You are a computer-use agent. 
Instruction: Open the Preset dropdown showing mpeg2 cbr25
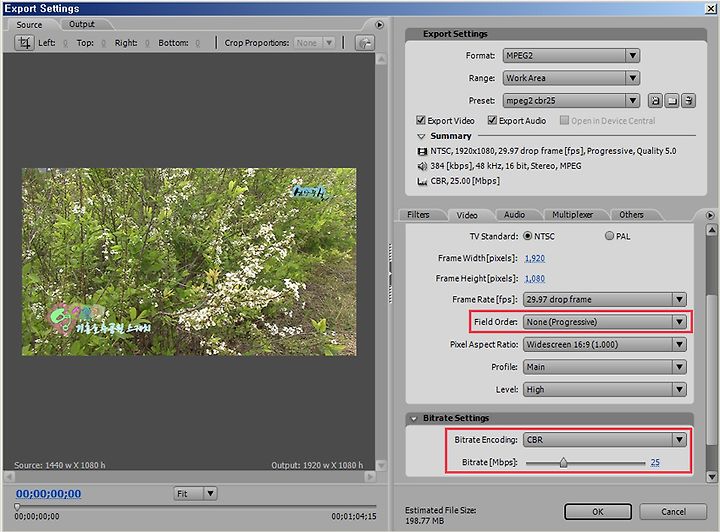pyautogui.click(x=571, y=101)
